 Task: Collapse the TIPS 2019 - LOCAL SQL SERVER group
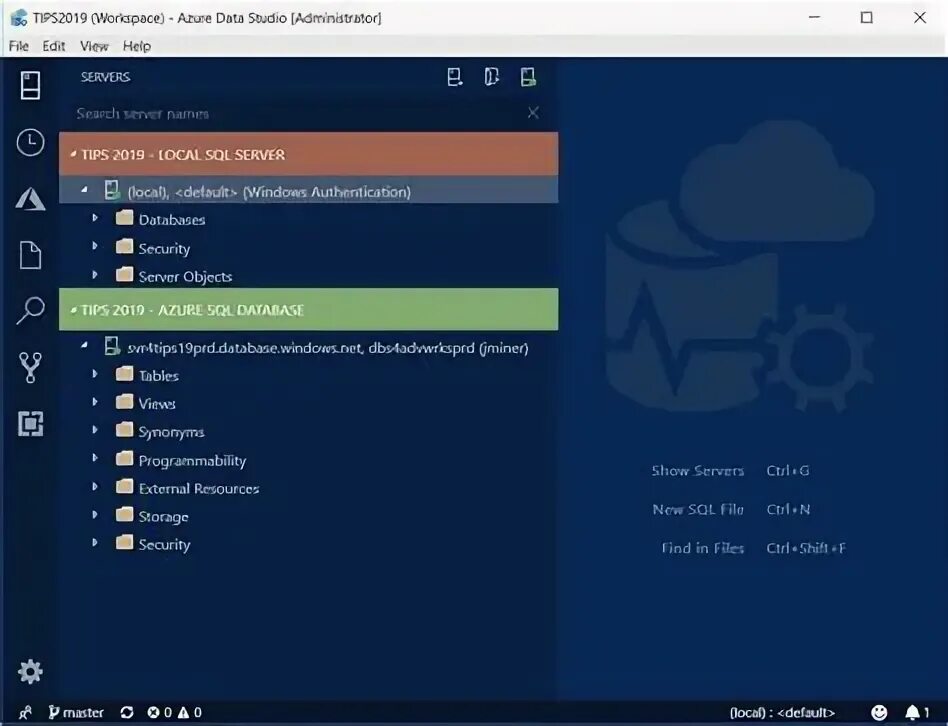[73, 154]
